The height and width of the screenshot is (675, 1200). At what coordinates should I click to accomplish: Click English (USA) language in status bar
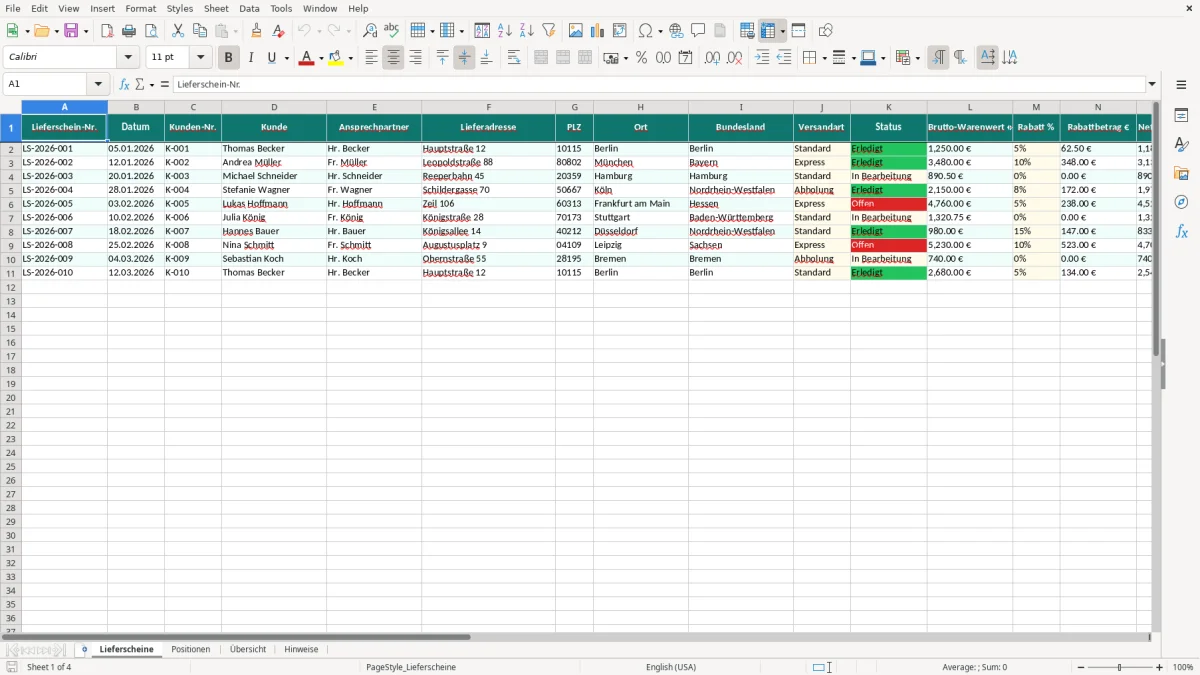pos(671,667)
